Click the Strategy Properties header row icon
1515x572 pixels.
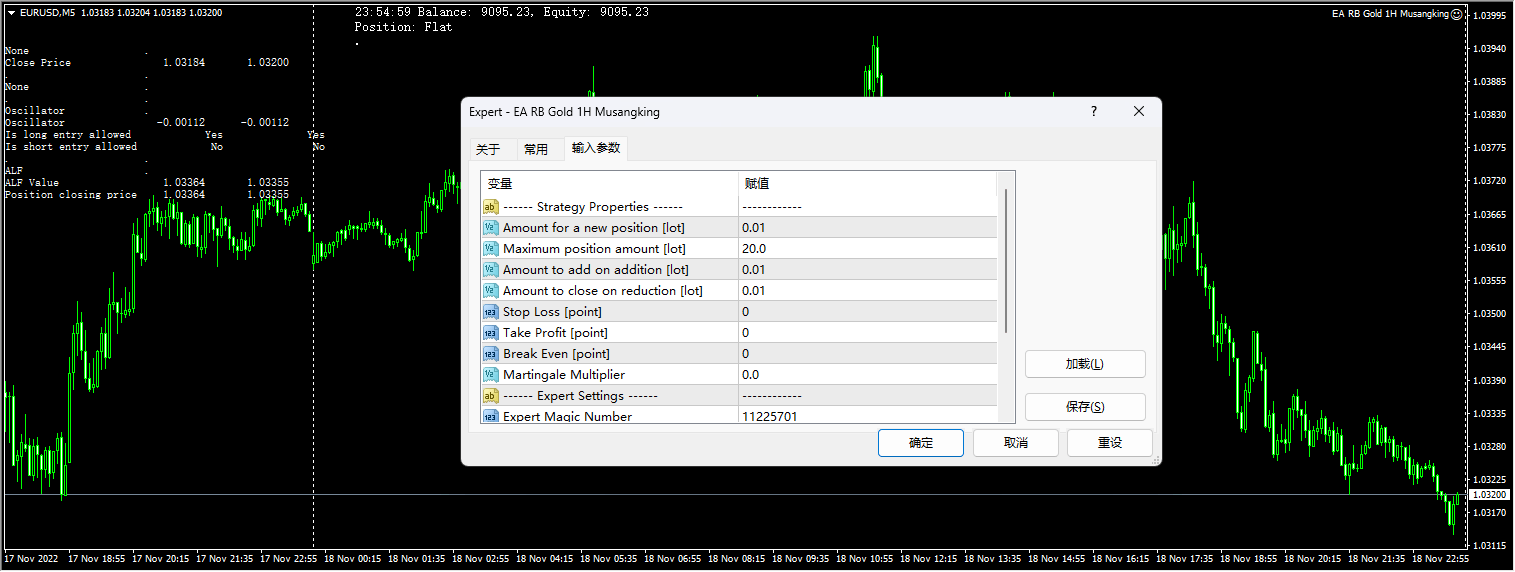point(491,207)
